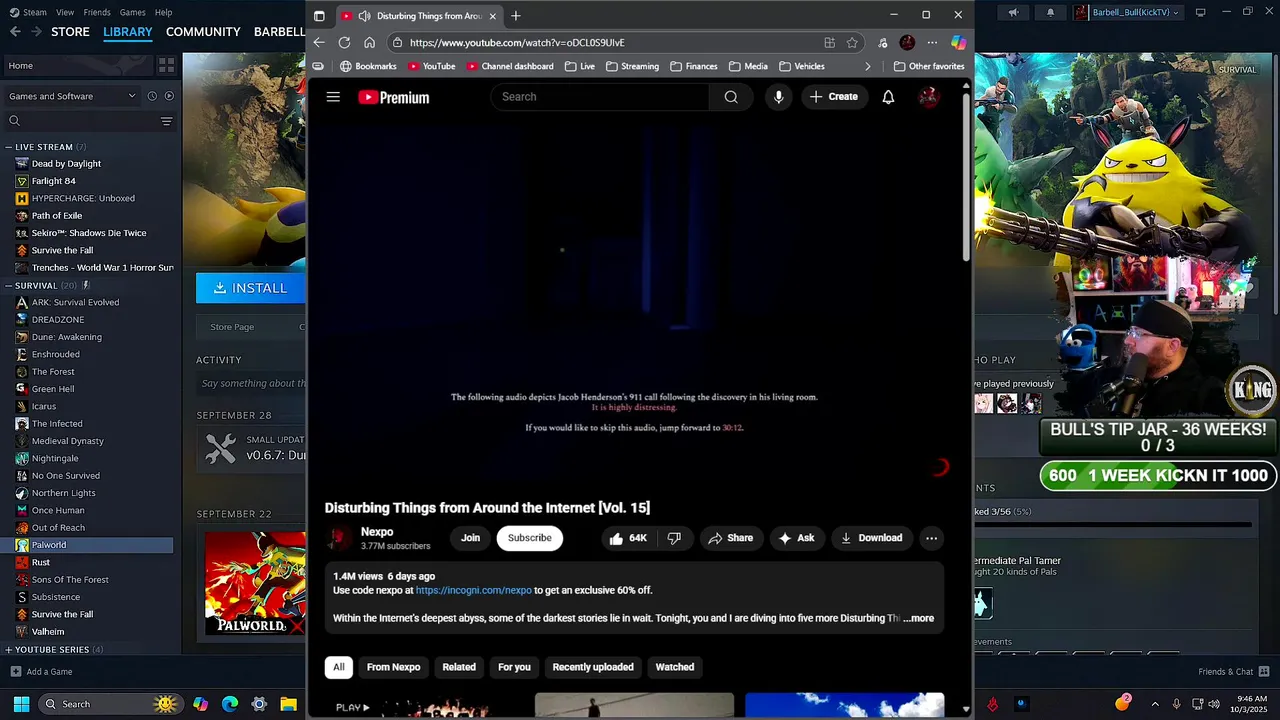The width and height of the screenshot is (1280, 720).
Task: Open Other favorites folder
Action: coord(929,66)
